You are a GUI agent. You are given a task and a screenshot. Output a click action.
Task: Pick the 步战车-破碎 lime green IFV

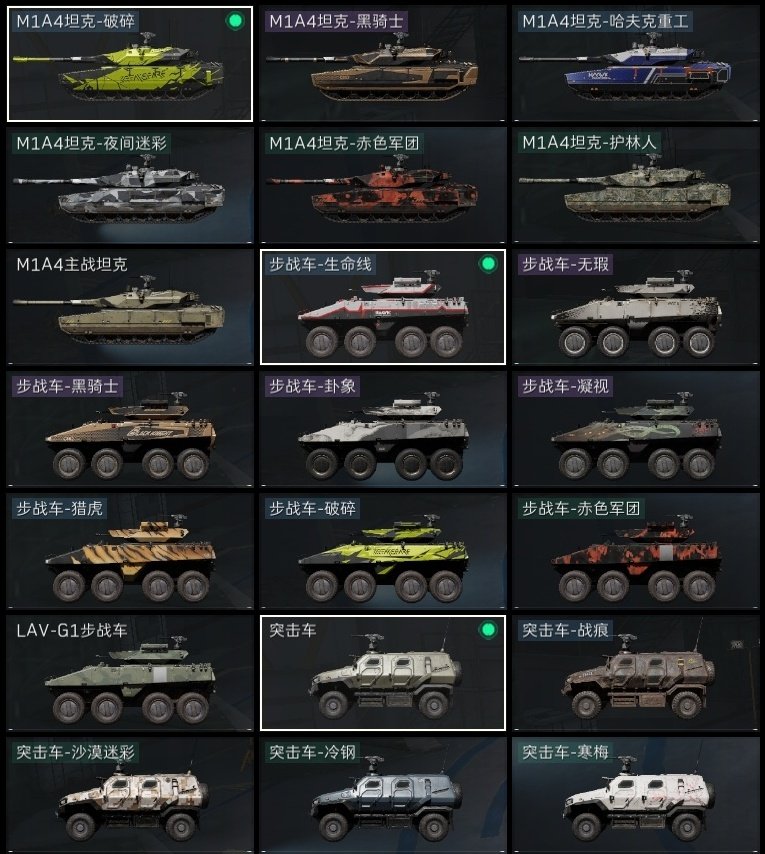(x=383, y=551)
